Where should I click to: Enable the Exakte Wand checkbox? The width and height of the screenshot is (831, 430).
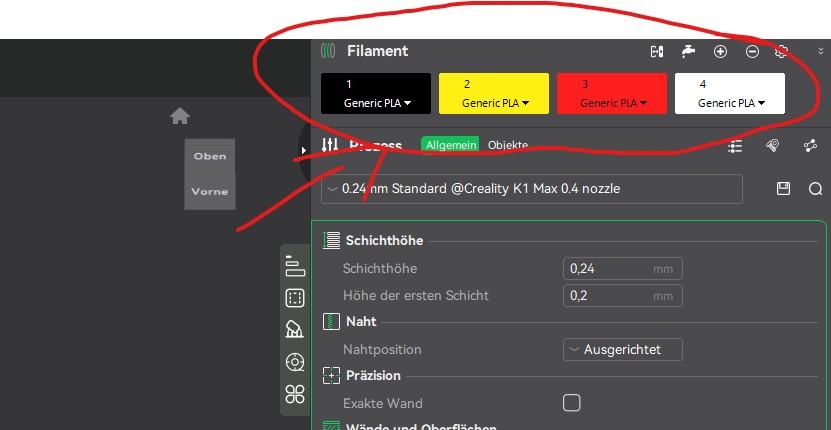572,403
